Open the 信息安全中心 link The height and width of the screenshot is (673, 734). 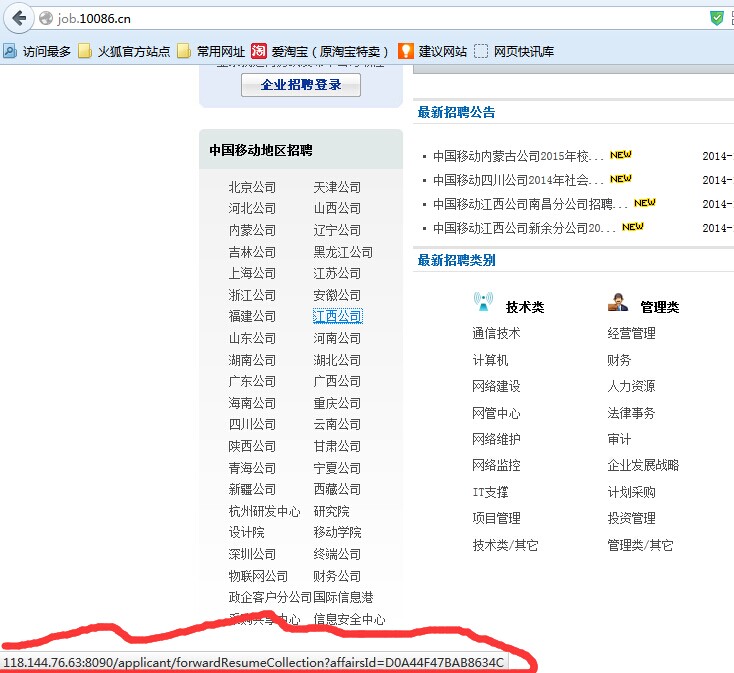point(349,620)
